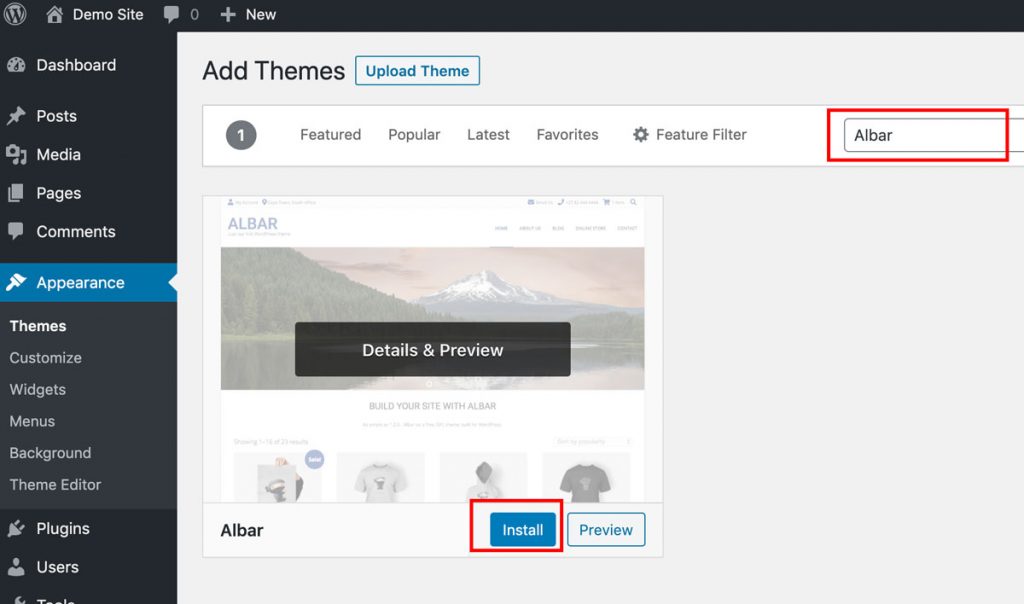Click the plus New icon
Screen dimensions: 1024x604
coord(228,15)
